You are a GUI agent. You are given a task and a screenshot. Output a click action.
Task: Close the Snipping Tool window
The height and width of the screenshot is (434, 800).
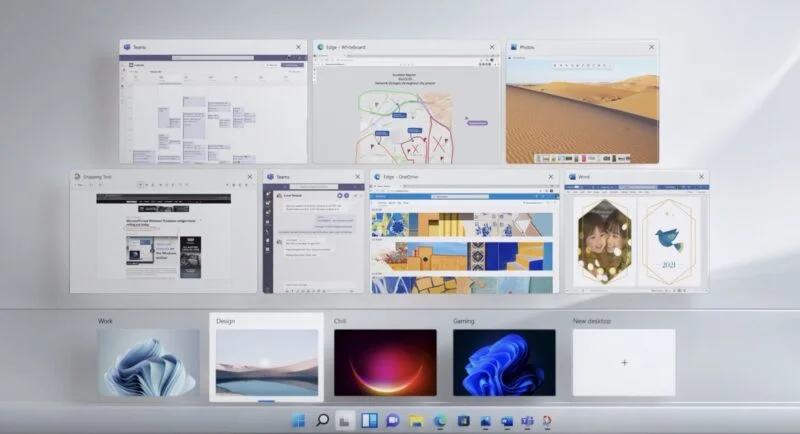pyautogui.click(x=249, y=176)
